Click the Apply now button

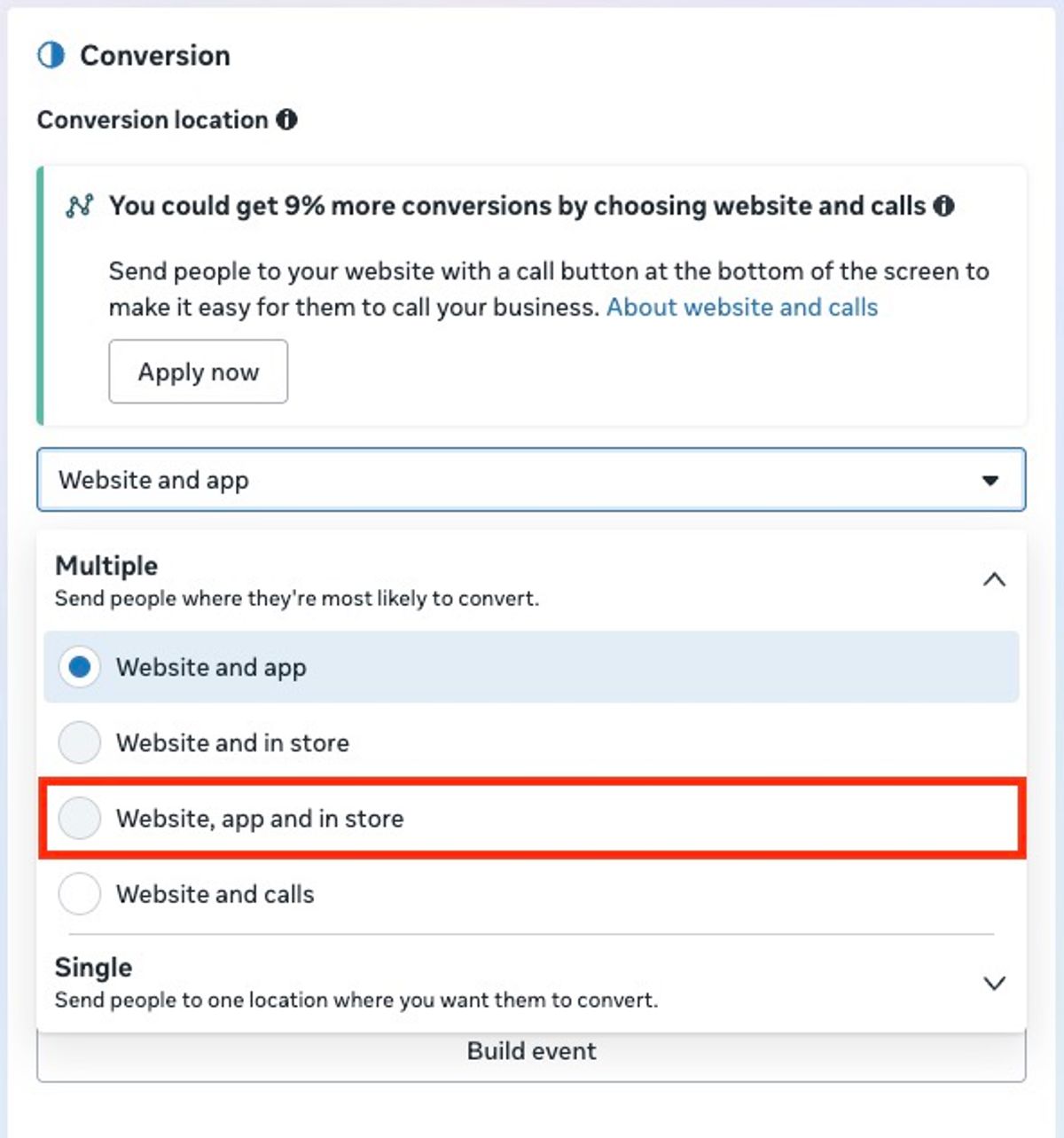199,372
